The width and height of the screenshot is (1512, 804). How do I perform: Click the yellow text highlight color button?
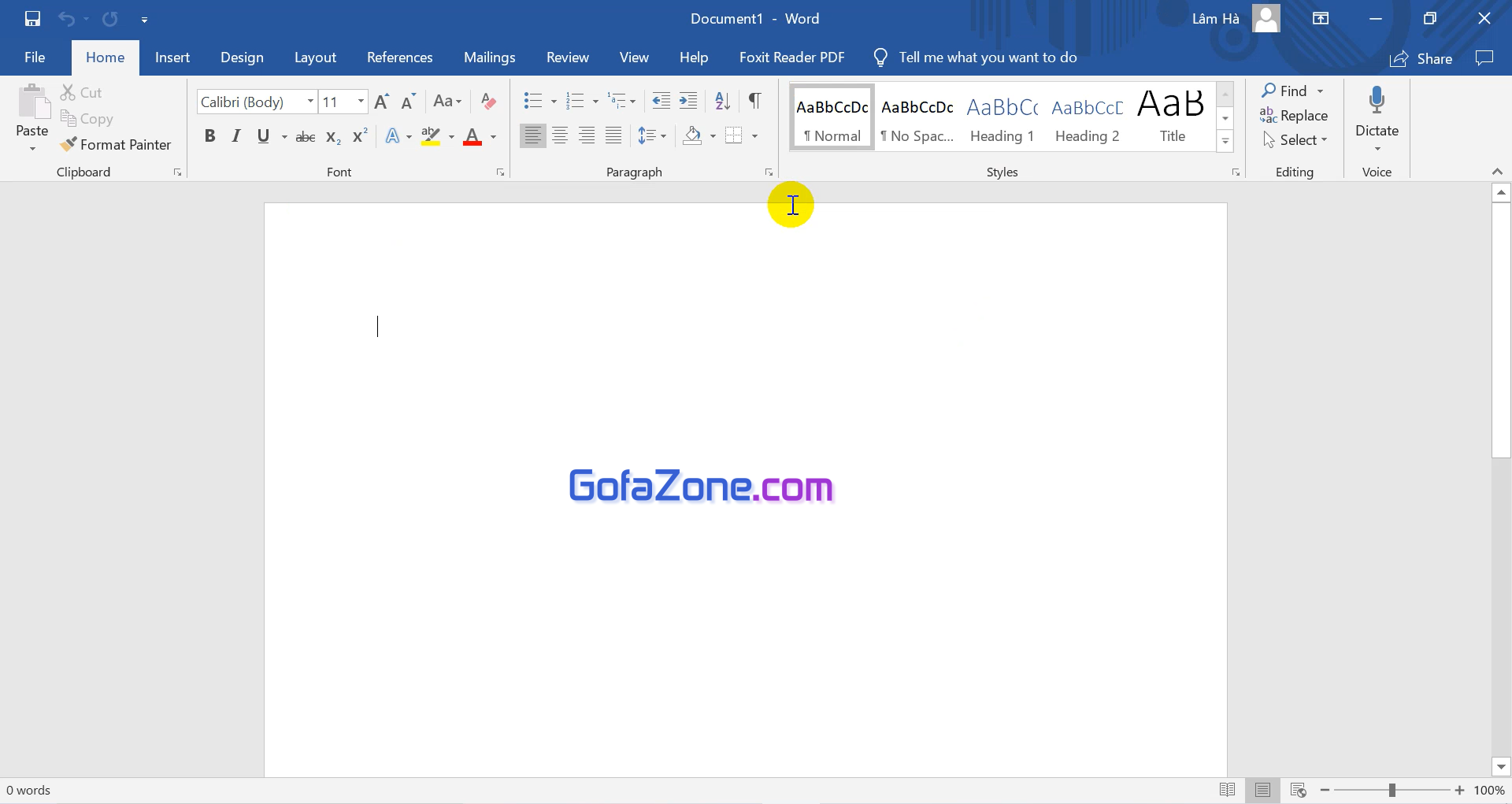(431, 136)
